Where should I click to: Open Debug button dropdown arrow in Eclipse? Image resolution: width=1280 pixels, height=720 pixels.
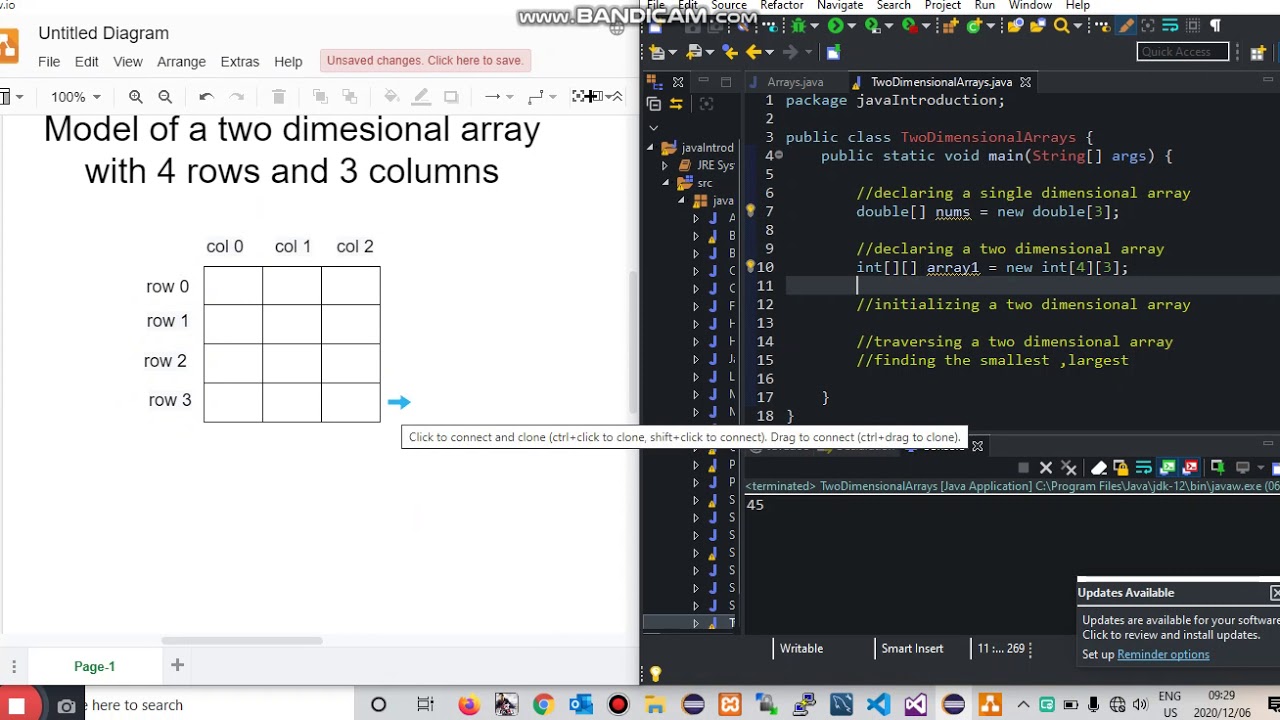point(814,26)
